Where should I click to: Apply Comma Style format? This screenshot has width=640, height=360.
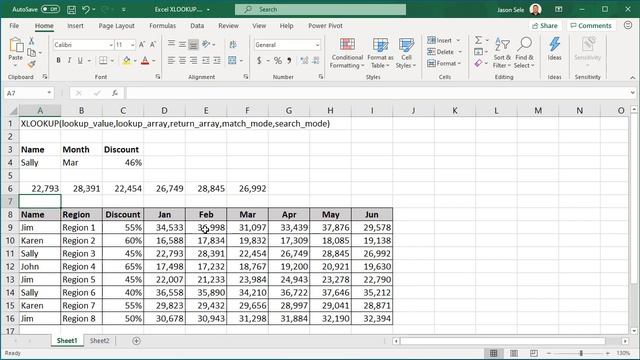pos(289,61)
